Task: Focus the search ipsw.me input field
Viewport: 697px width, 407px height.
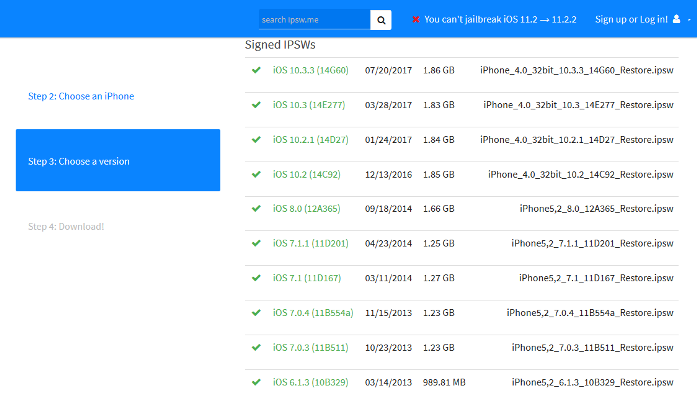Action: 313,20
